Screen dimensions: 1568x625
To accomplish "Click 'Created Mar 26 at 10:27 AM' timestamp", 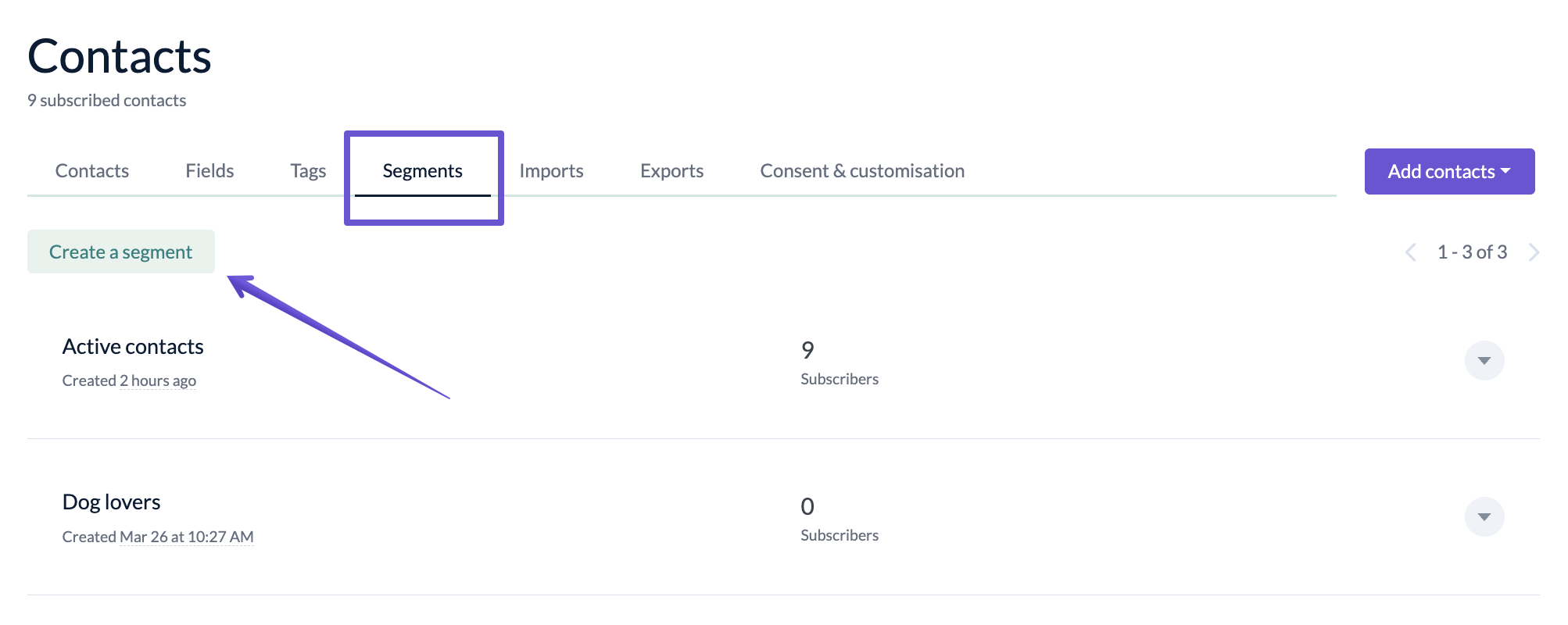I will [158, 537].
